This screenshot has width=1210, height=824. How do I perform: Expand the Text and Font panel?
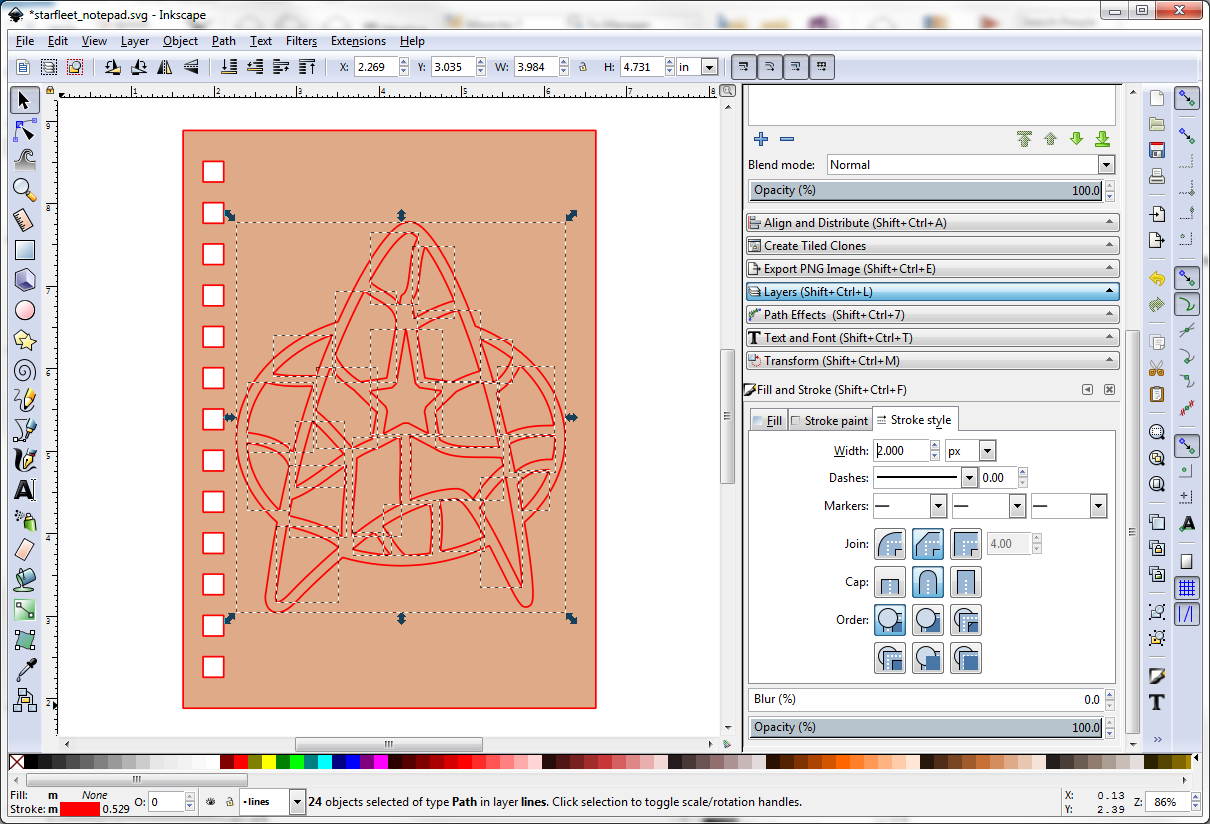click(x=933, y=338)
